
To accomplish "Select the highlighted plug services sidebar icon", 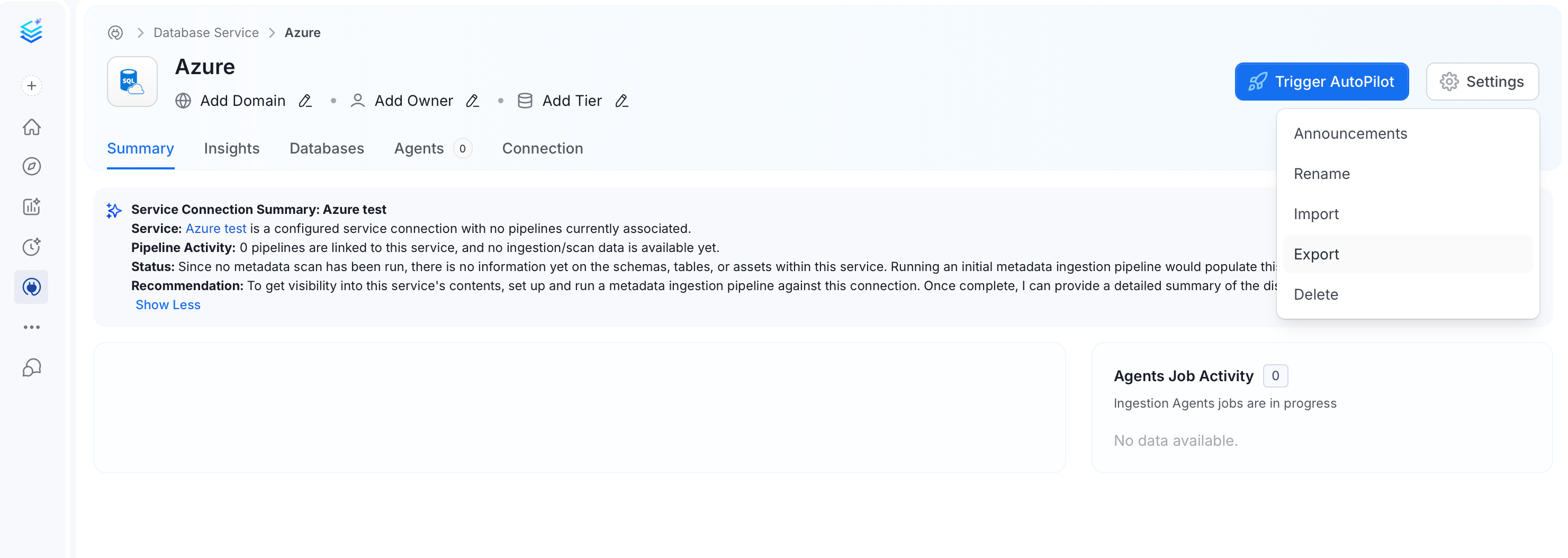I will click(32, 286).
